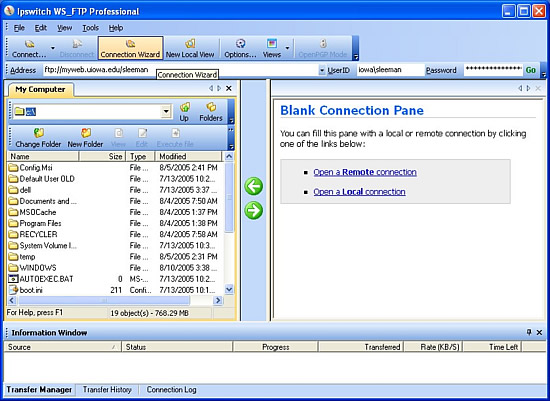The width and height of the screenshot is (550, 401).
Task: Click Open a Local connection link
Action: coord(359,192)
